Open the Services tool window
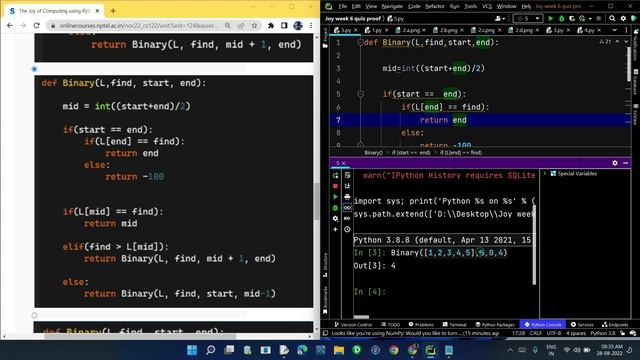This screenshot has width=640, height=360. coord(582,324)
